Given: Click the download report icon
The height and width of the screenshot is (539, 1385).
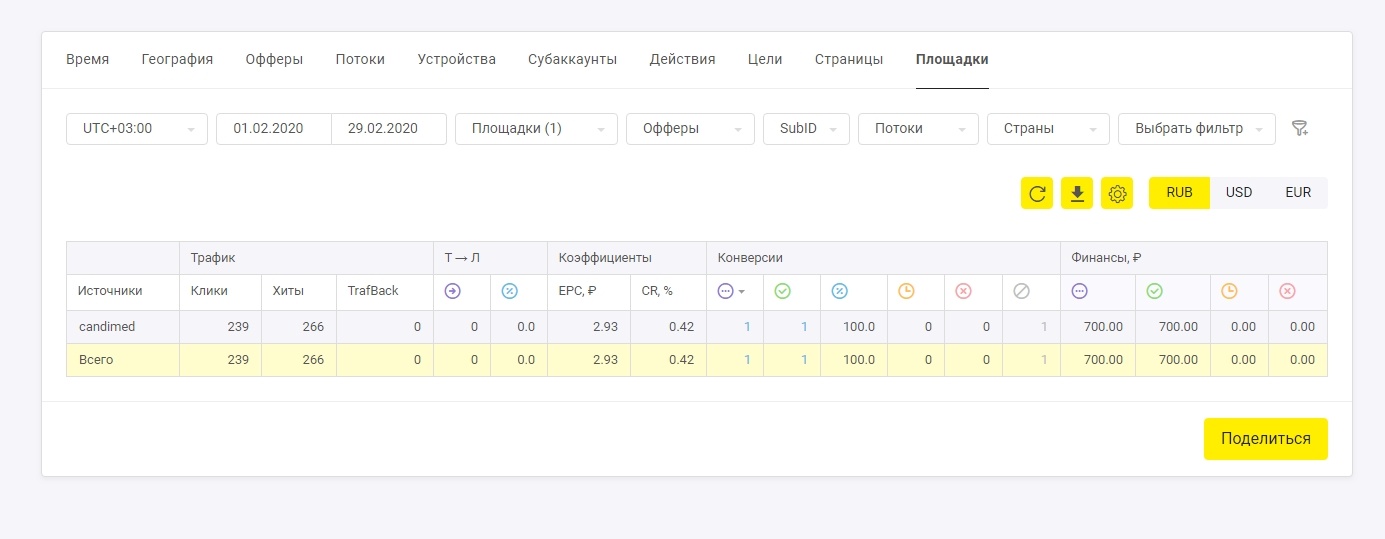Looking at the screenshot, I should pyautogui.click(x=1077, y=193).
